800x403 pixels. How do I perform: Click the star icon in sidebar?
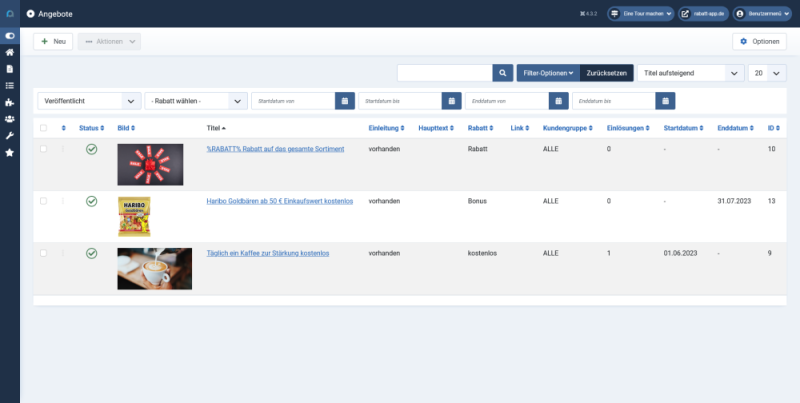(x=10, y=152)
